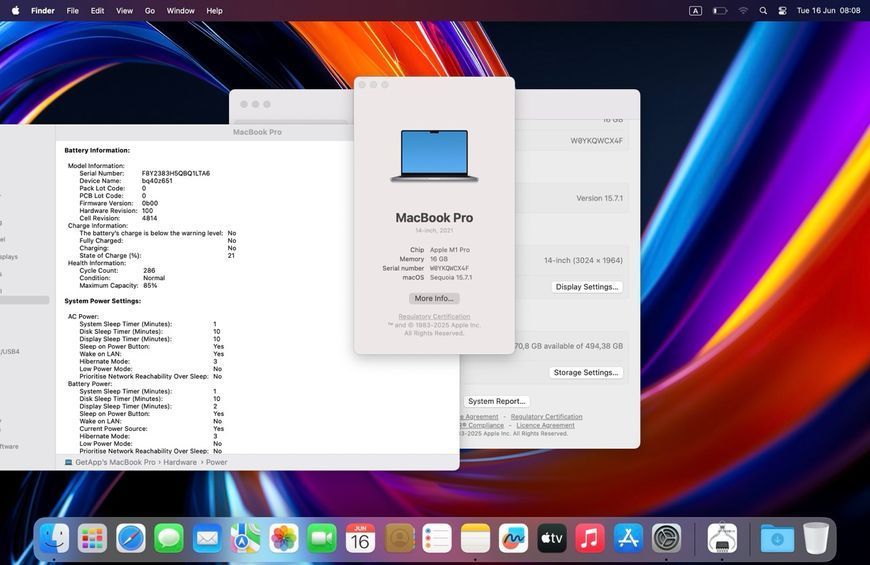Open the Licence Agreement link
Image resolution: width=870 pixels, height=565 pixels.
tap(545, 425)
